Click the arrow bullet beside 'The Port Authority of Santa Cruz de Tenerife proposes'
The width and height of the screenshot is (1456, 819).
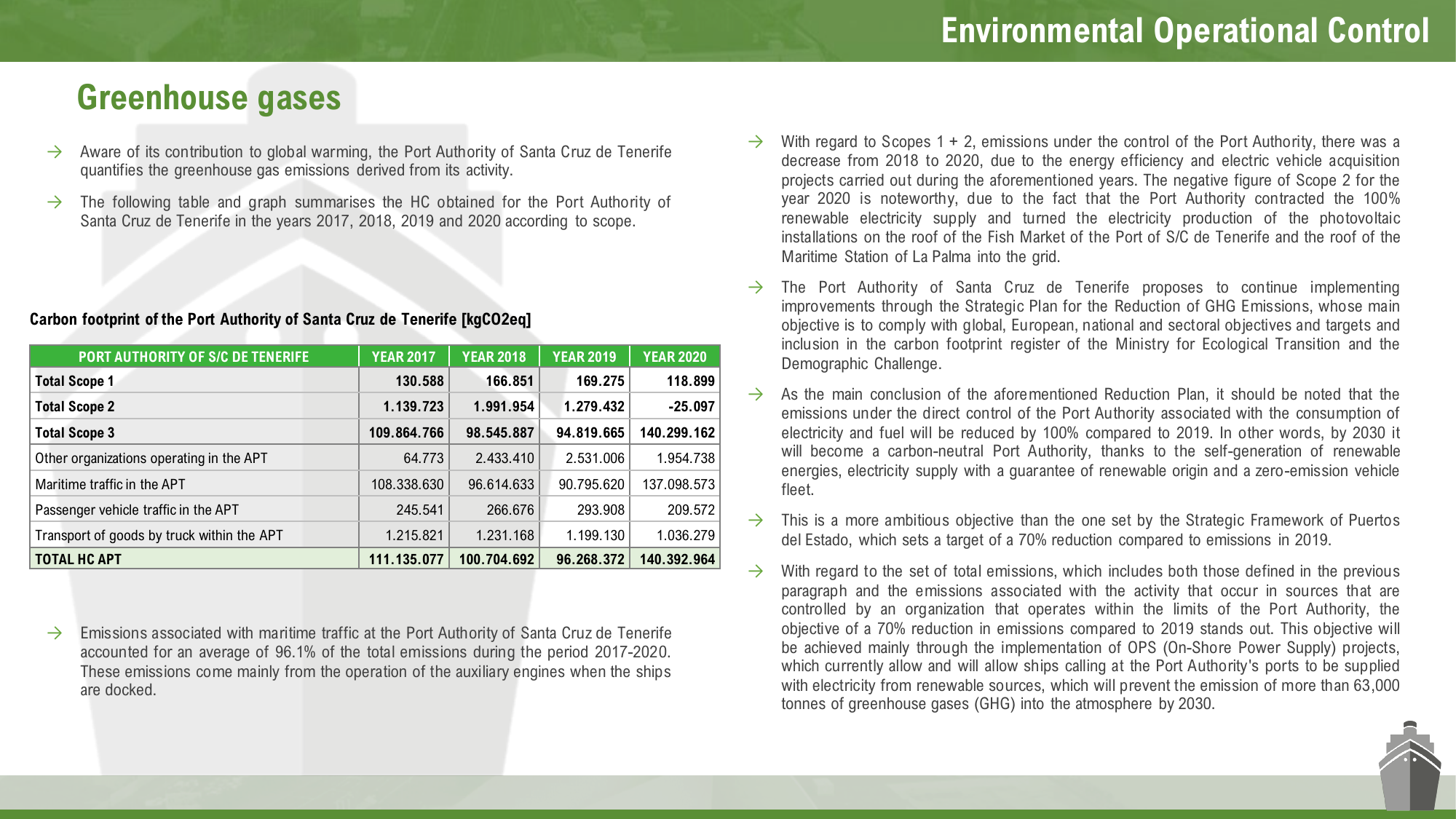click(x=756, y=287)
